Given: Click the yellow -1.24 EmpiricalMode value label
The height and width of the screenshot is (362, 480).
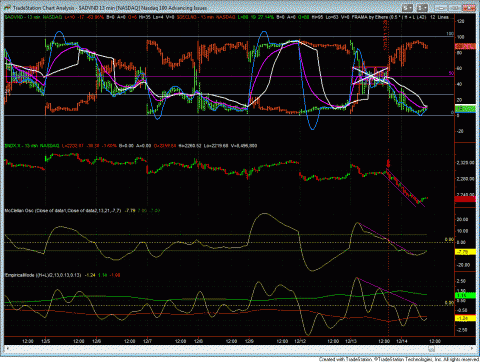Looking at the screenshot, I should point(465,318).
